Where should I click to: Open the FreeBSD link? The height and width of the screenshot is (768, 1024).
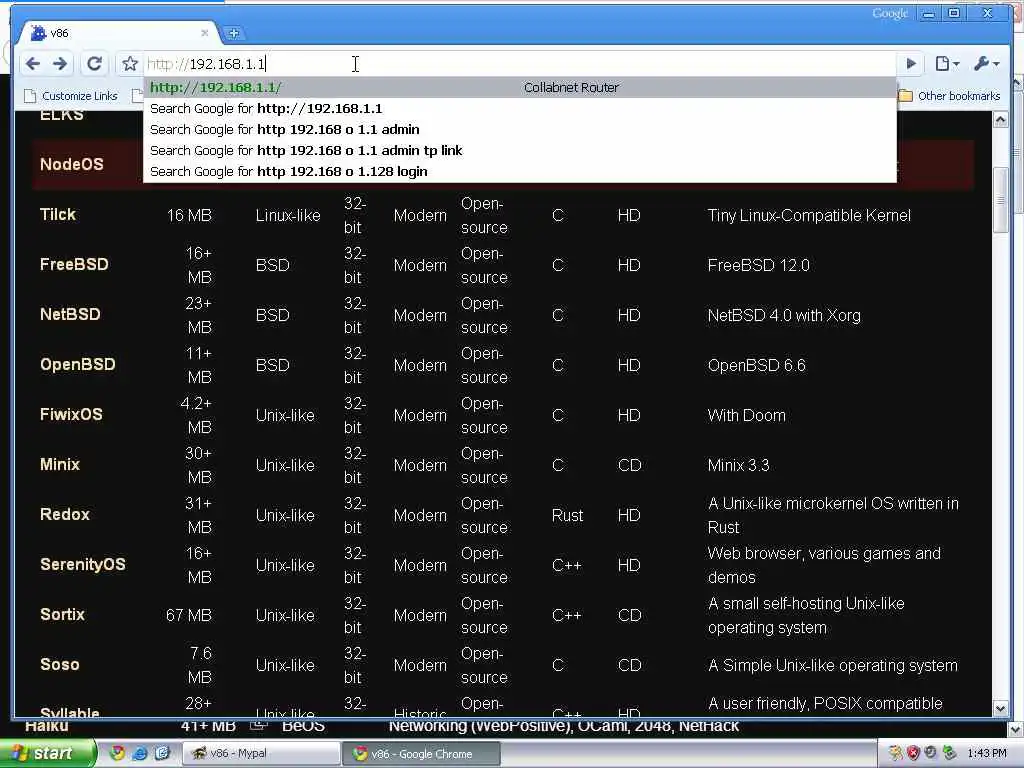(74, 264)
